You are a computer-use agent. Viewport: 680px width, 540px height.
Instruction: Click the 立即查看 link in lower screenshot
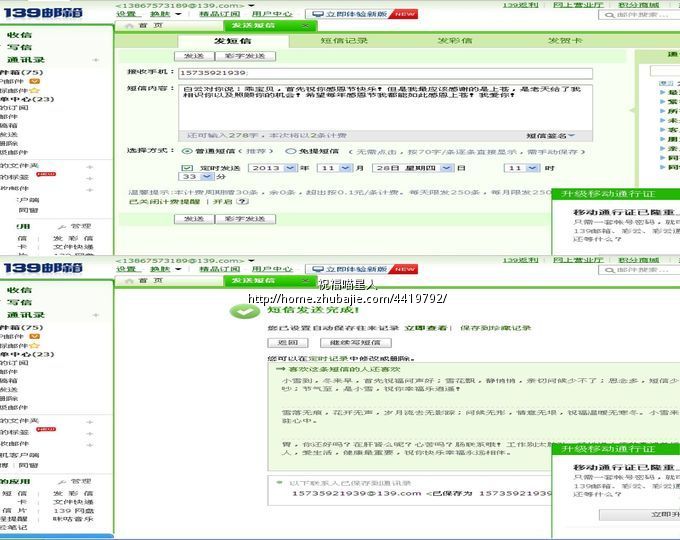point(425,328)
